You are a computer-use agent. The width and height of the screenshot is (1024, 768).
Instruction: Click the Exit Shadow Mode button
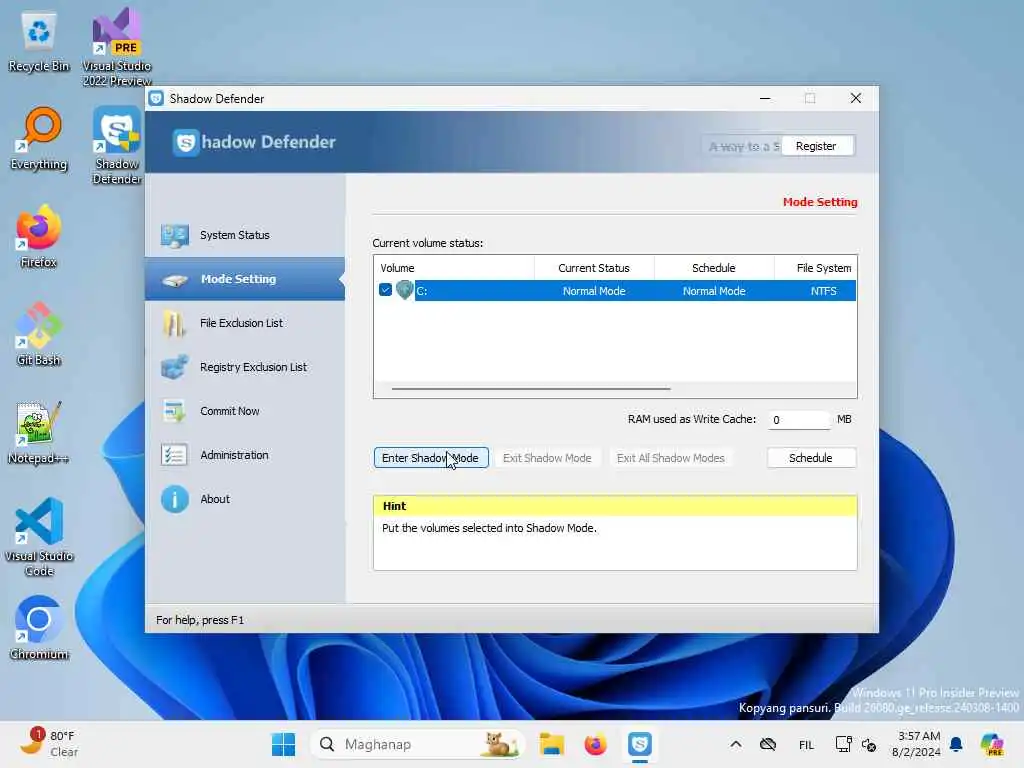[547, 458]
